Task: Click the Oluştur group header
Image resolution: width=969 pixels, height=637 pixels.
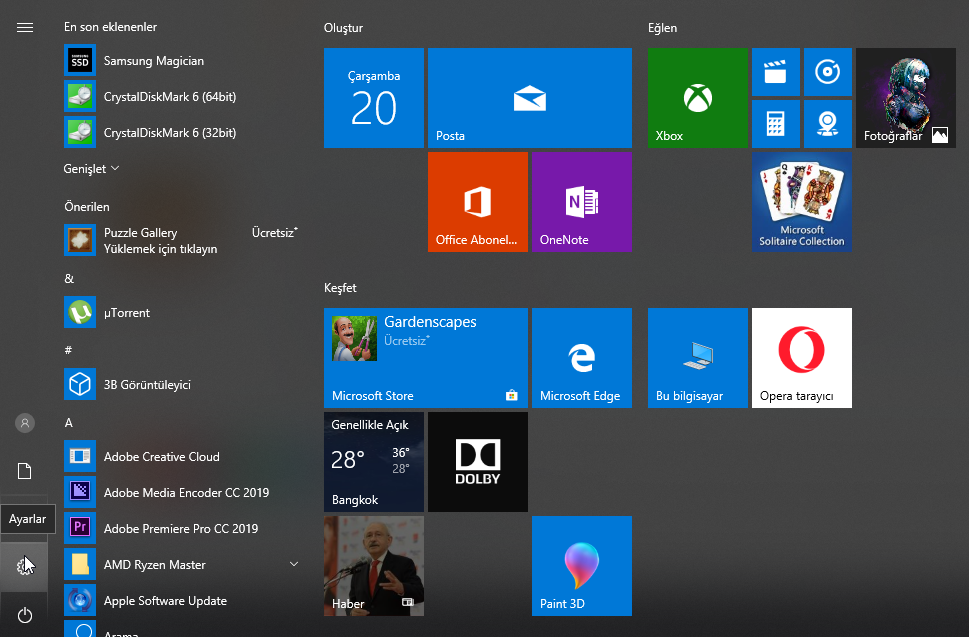Action: (344, 28)
